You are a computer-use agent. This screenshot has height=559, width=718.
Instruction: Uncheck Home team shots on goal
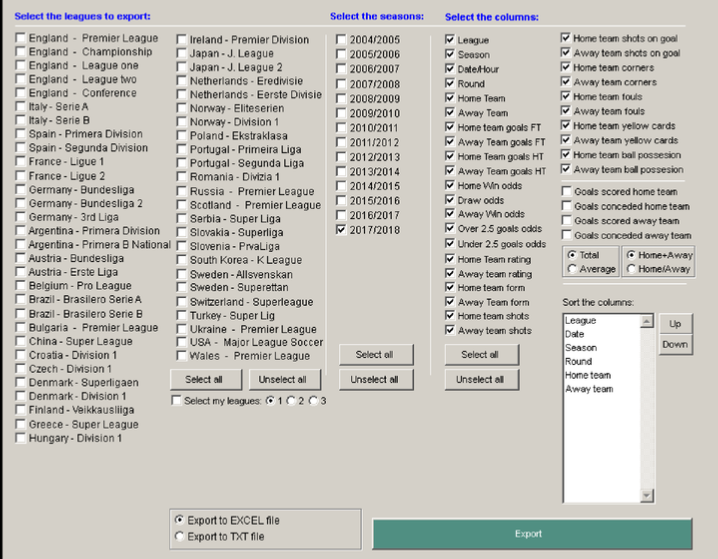[x=566, y=38]
